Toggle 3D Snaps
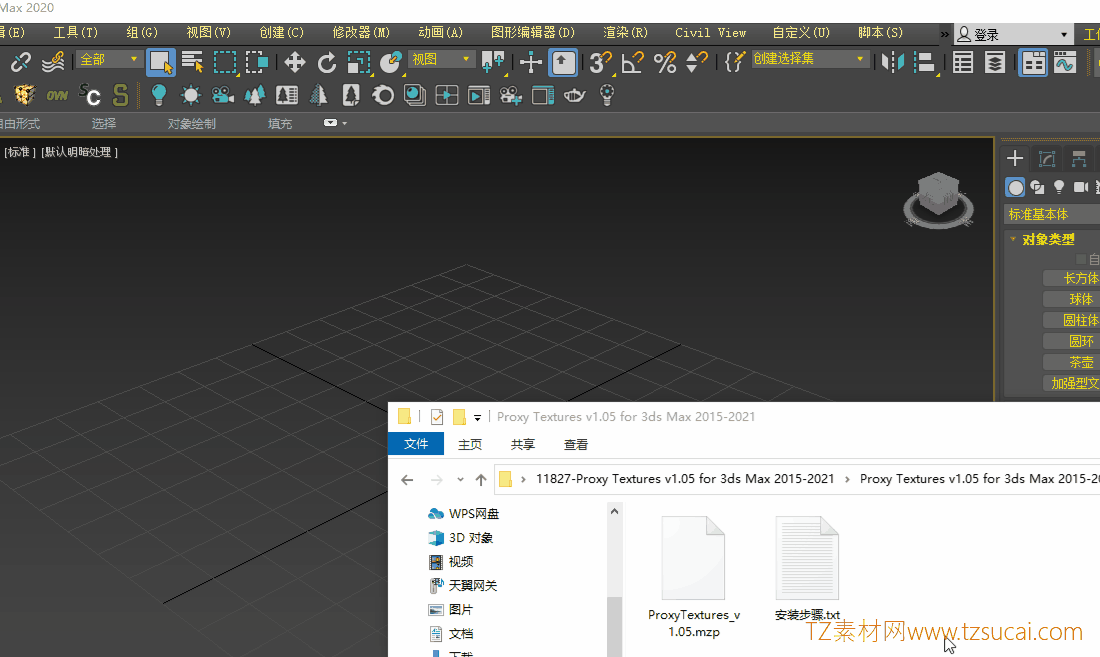Screen dimensions: 1100x657 600,62
